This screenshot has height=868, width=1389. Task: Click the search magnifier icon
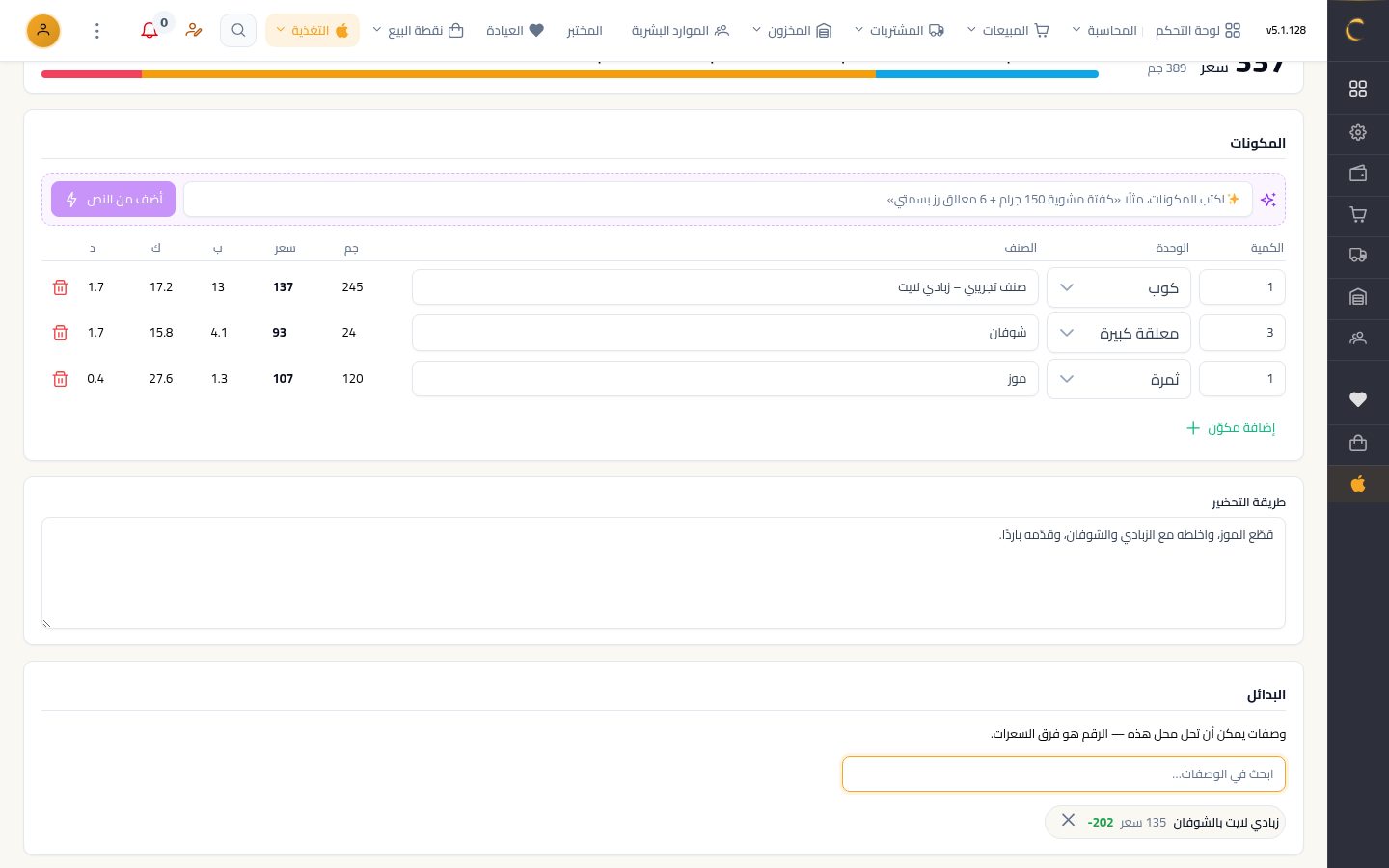click(238, 31)
